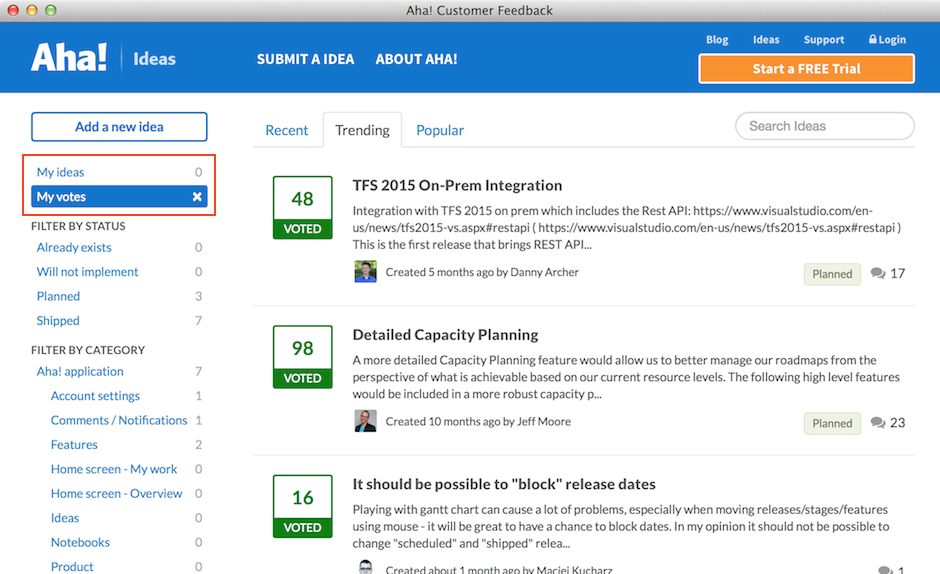This screenshot has width=940, height=574.
Task: Switch to the Popular tab
Action: (x=440, y=130)
